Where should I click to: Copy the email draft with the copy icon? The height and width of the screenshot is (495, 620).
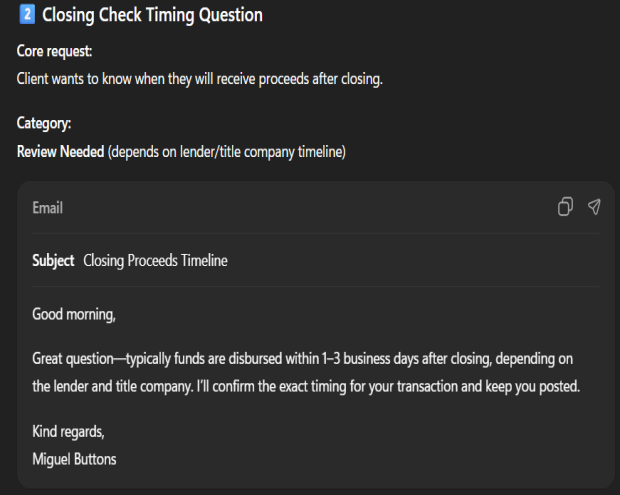click(565, 207)
